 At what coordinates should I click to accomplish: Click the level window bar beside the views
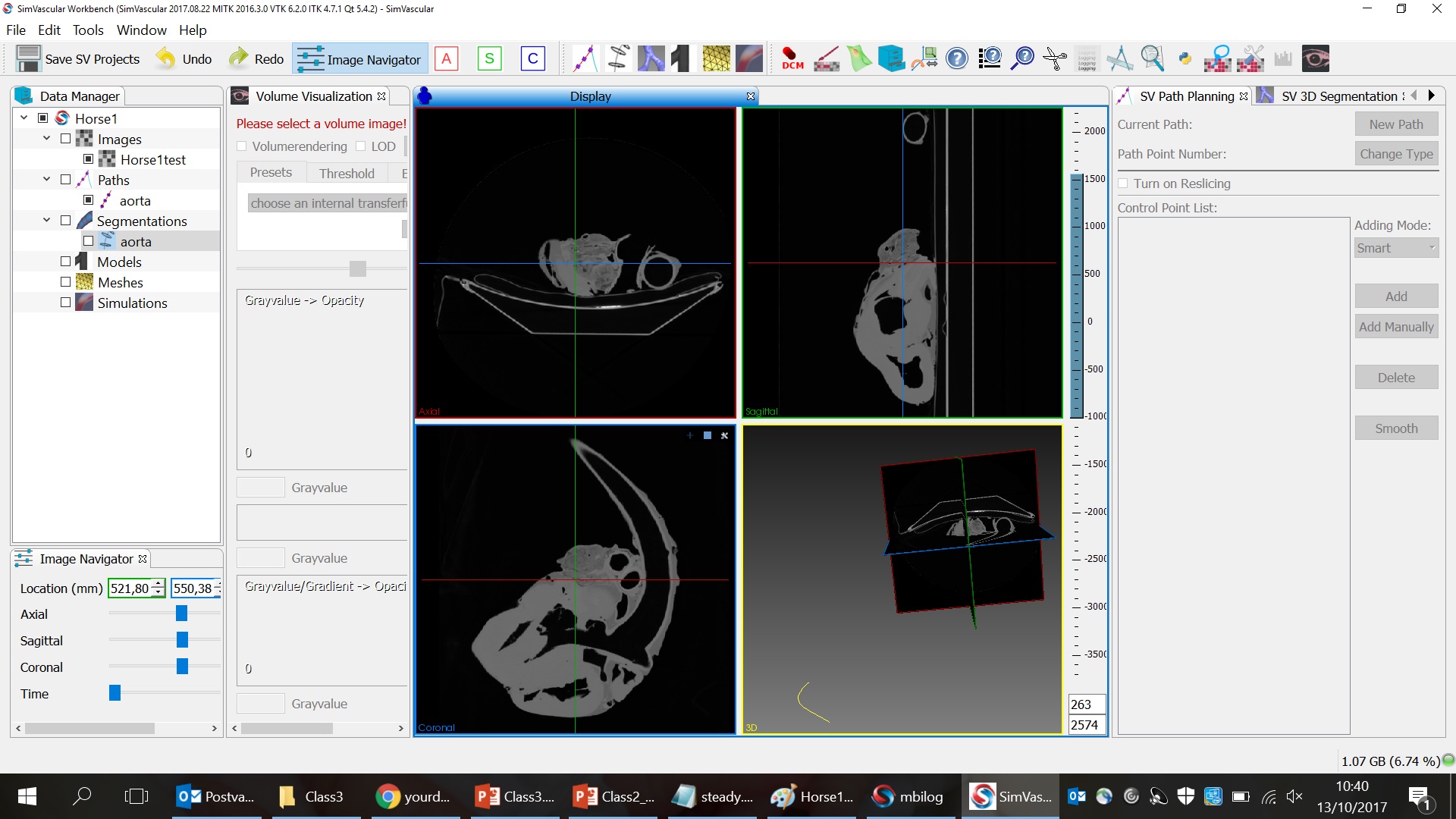click(x=1076, y=297)
